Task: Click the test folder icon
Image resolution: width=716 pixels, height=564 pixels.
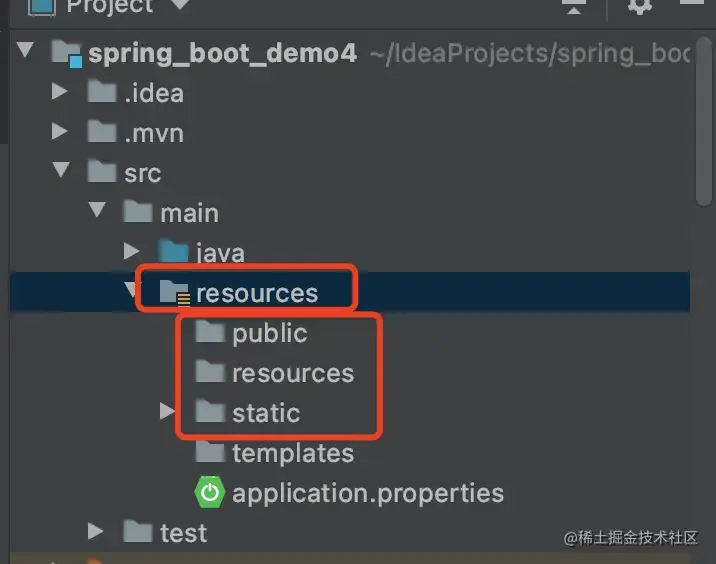Action: coord(137,531)
